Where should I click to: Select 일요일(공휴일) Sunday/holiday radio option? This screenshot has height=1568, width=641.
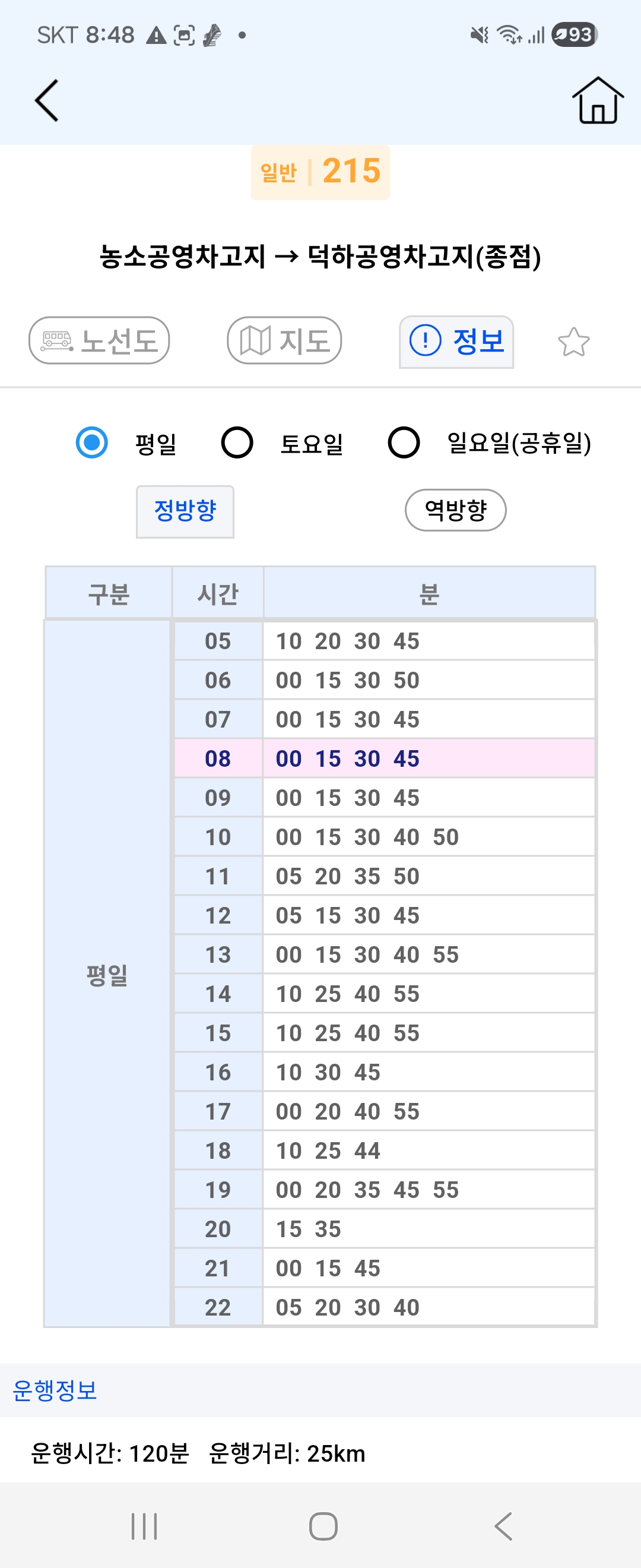pos(404,442)
